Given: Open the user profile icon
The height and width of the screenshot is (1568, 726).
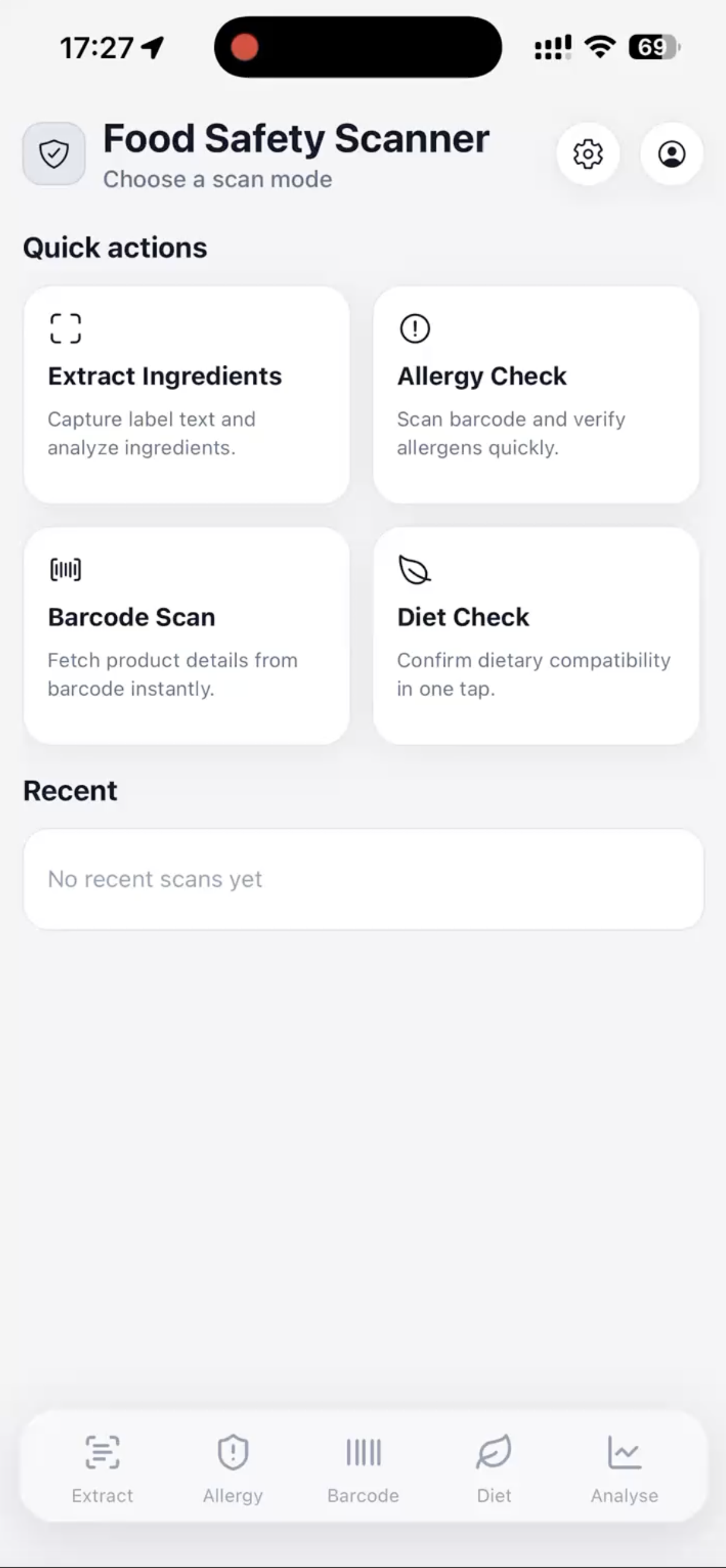Looking at the screenshot, I should coord(671,154).
